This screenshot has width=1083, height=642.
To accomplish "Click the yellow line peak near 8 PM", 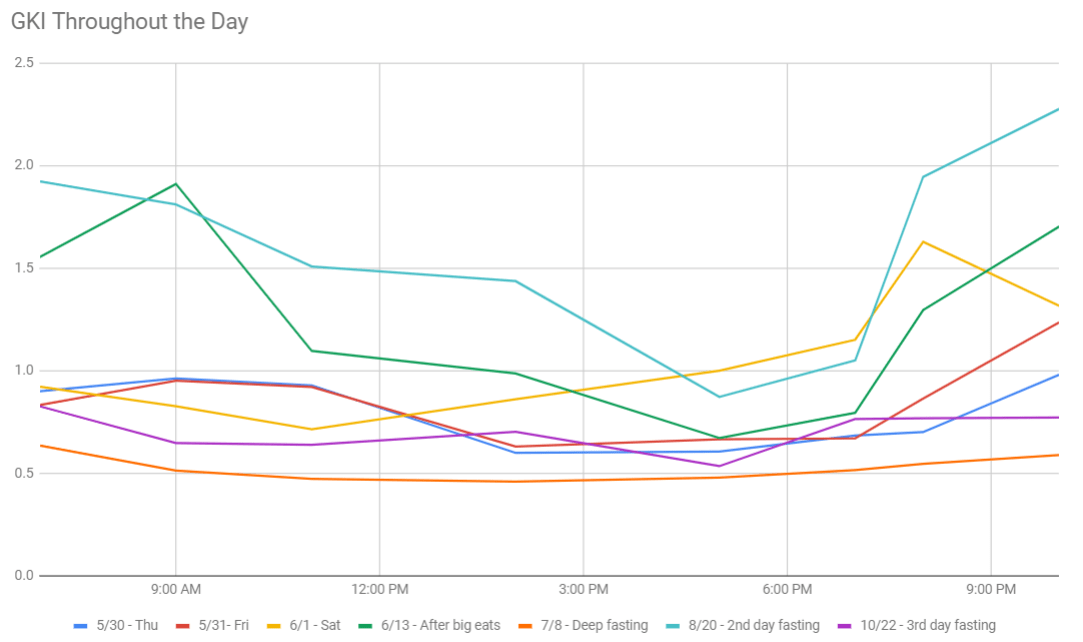I will [923, 242].
